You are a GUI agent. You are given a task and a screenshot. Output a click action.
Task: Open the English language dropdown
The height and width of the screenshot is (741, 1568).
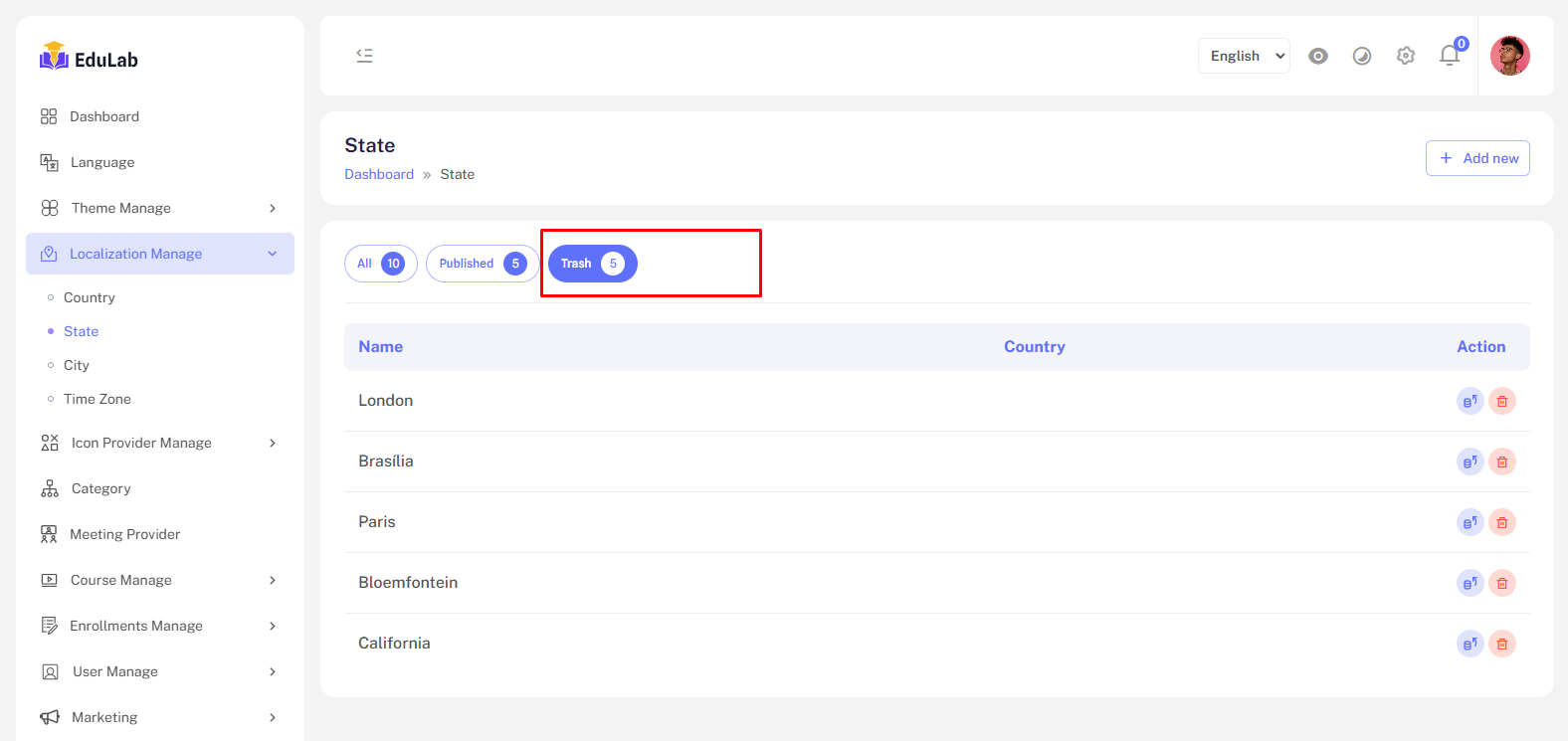[1243, 56]
